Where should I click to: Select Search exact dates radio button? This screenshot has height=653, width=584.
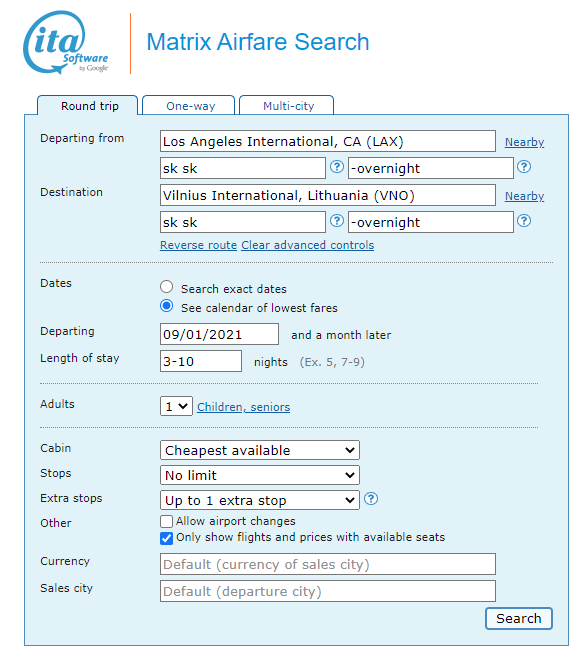(167, 287)
